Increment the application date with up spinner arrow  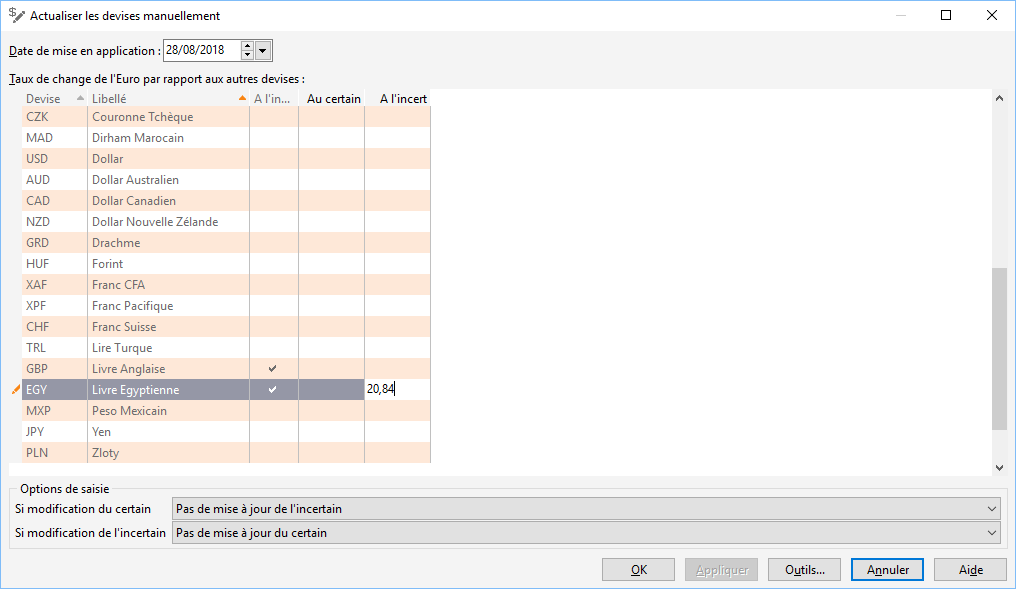point(247,45)
